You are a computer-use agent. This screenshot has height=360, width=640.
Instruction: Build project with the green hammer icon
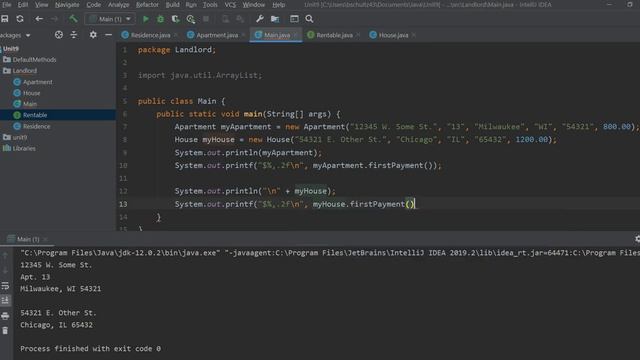[73, 19]
